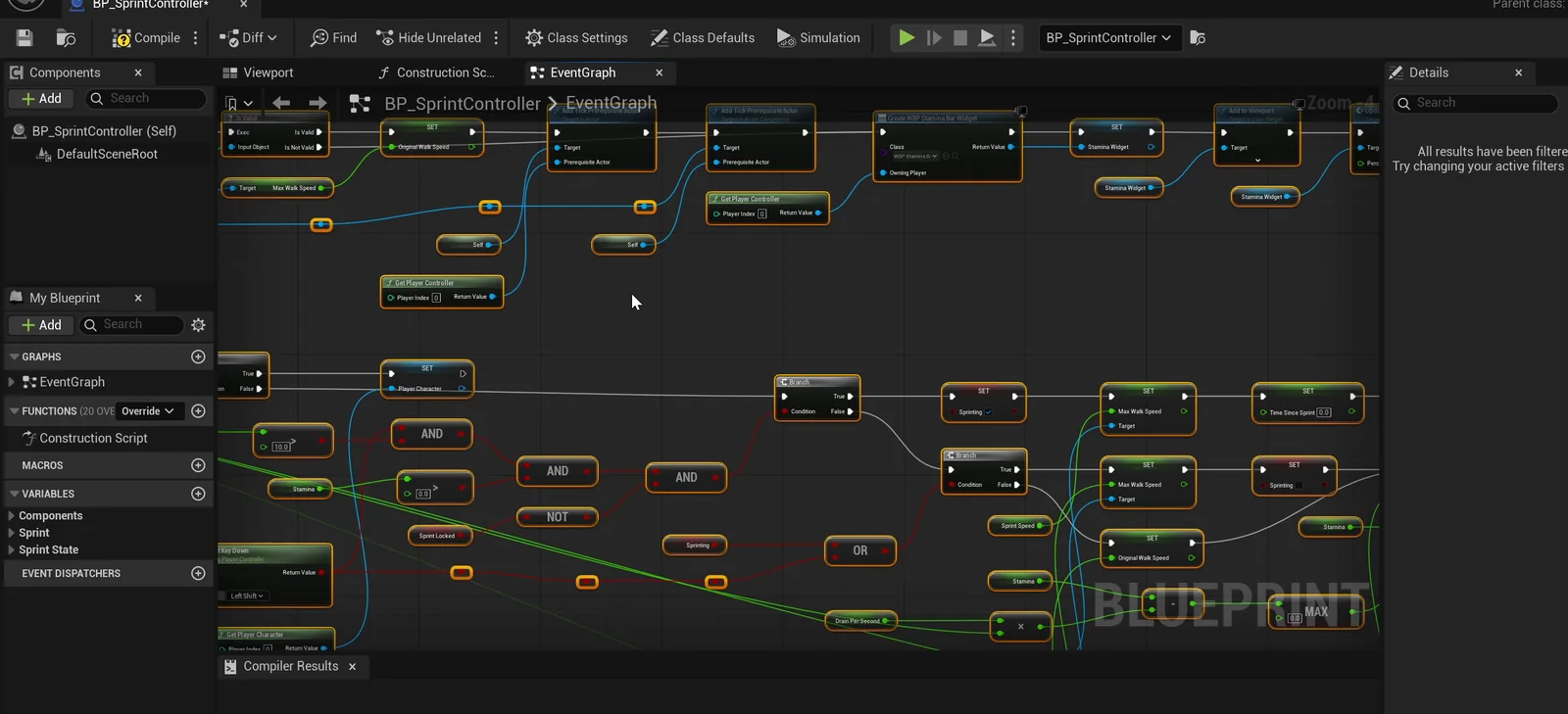Screen dimensions: 1568x714
Task: Open the Diff dropdown
Action: pos(249,38)
